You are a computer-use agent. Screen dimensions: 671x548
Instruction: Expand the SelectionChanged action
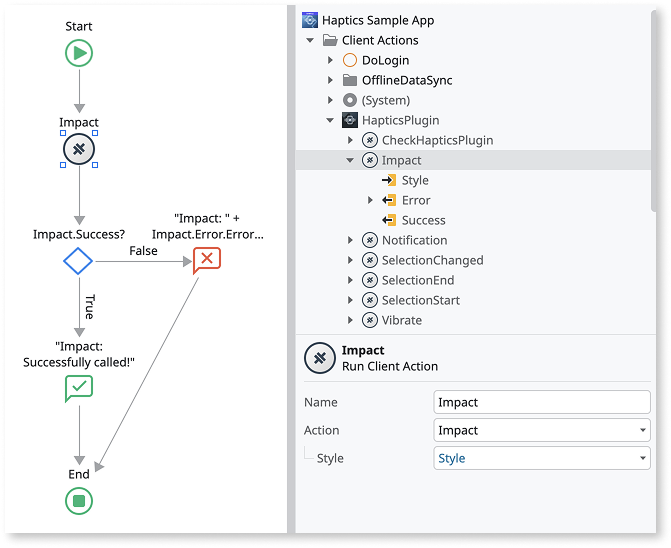coord(350,260)
